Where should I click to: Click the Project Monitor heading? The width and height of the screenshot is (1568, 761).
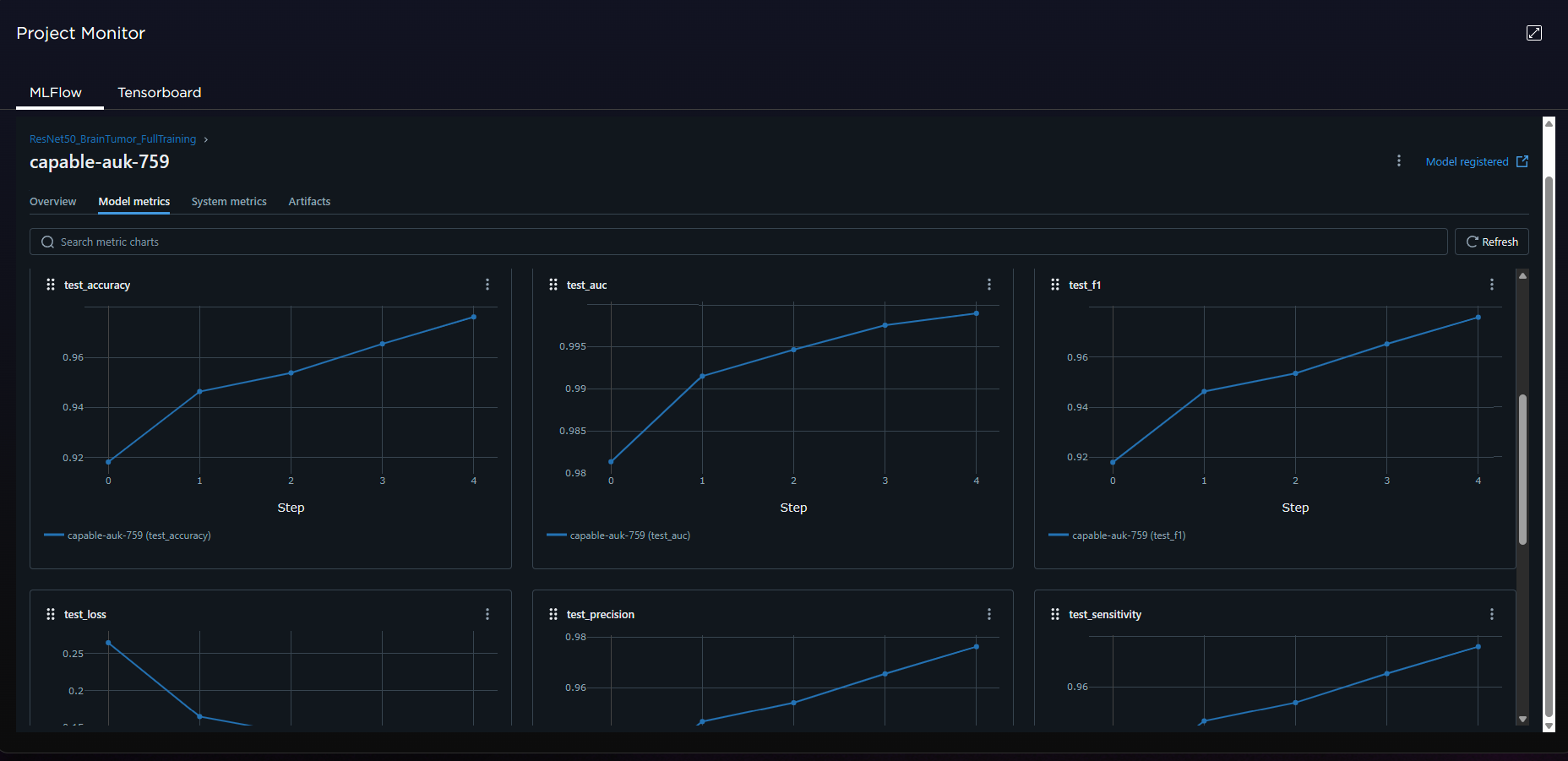click(81, 33)
